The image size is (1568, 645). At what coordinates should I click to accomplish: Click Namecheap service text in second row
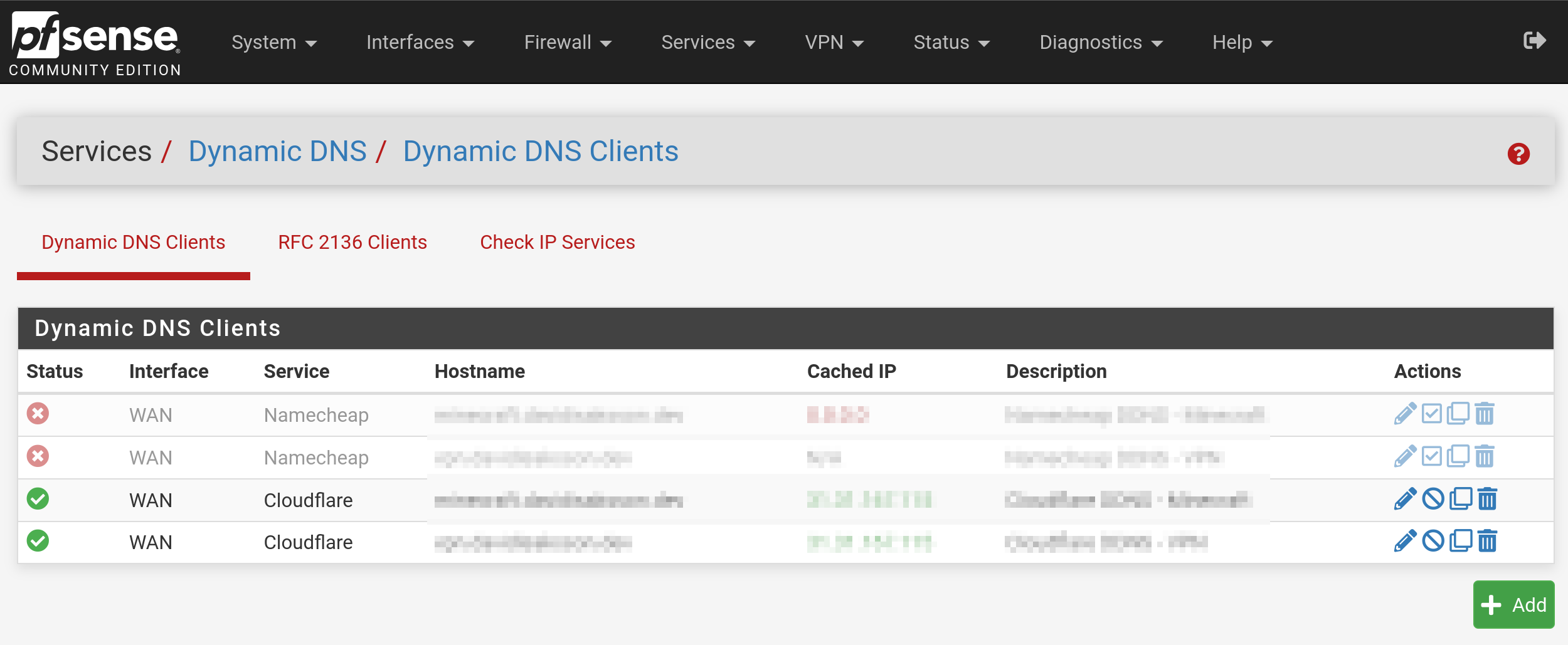pos(316,458)
